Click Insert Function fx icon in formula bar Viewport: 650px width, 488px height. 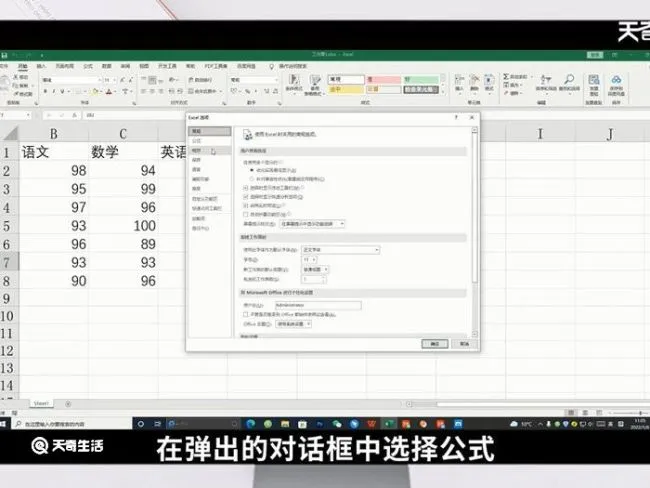74,115
